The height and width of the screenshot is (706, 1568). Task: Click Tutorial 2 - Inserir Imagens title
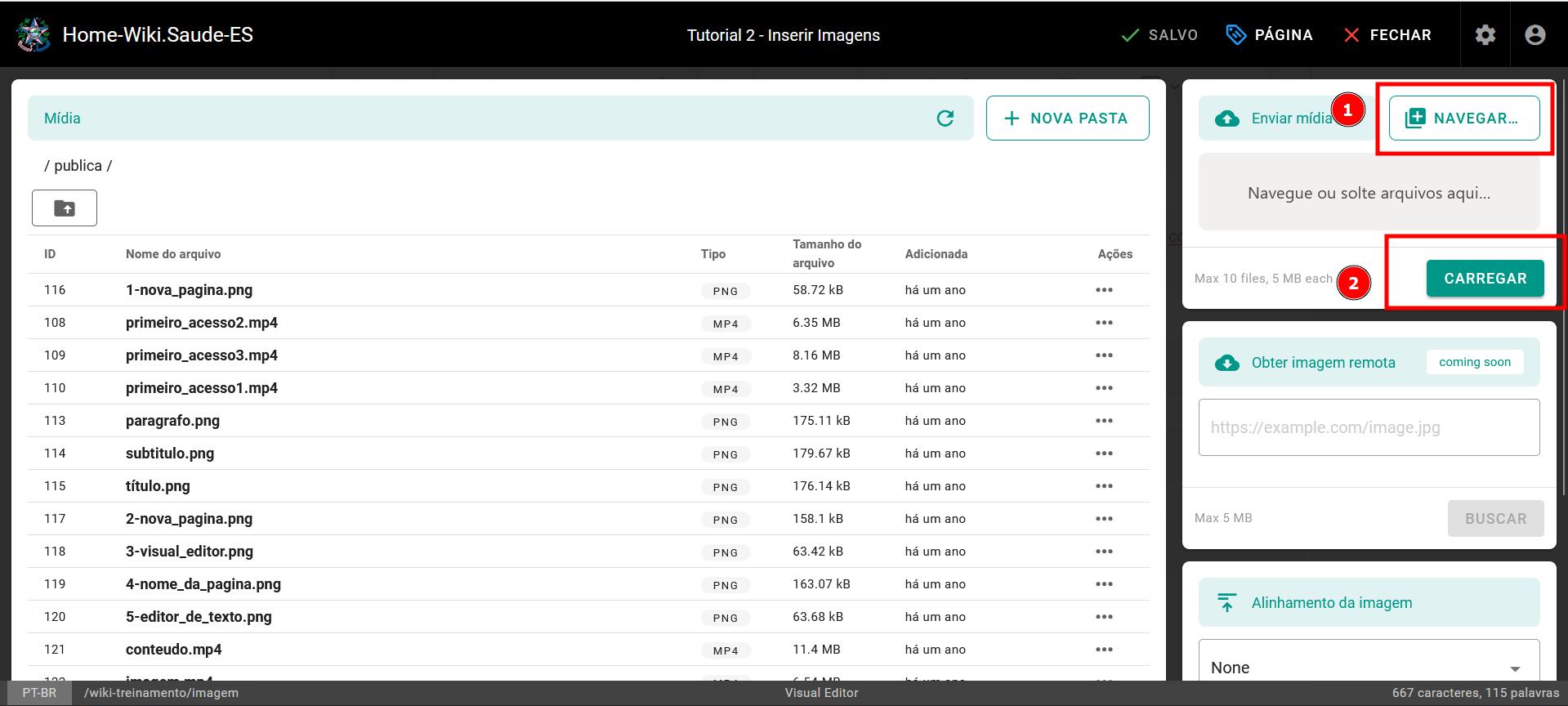pos(784,35)
